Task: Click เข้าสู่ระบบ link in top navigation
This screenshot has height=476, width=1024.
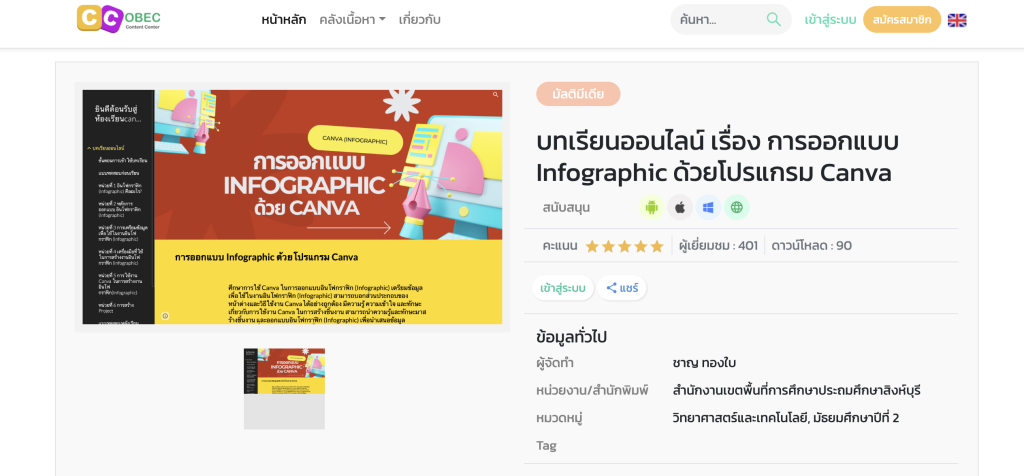Action: point(830,20)
